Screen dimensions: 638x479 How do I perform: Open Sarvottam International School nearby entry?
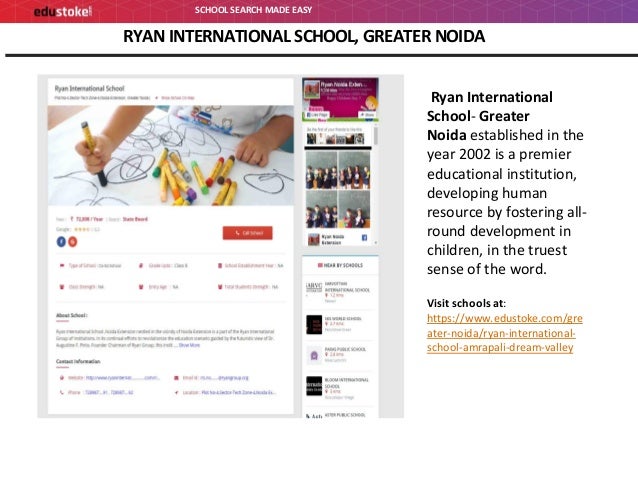[x=339, y=292]
